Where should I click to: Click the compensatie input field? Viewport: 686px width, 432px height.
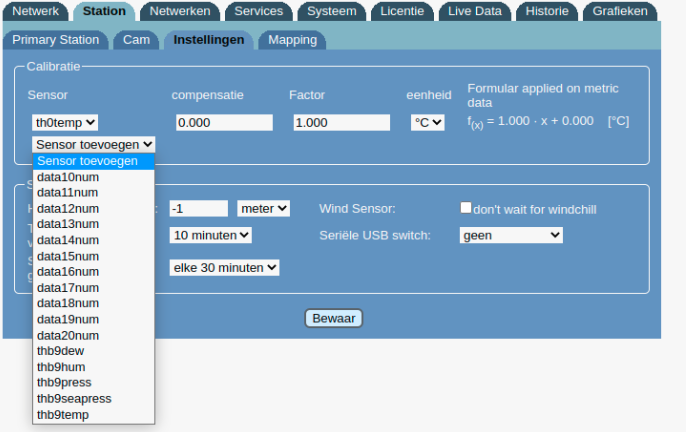pyautogui.click(x=224, y=122)
